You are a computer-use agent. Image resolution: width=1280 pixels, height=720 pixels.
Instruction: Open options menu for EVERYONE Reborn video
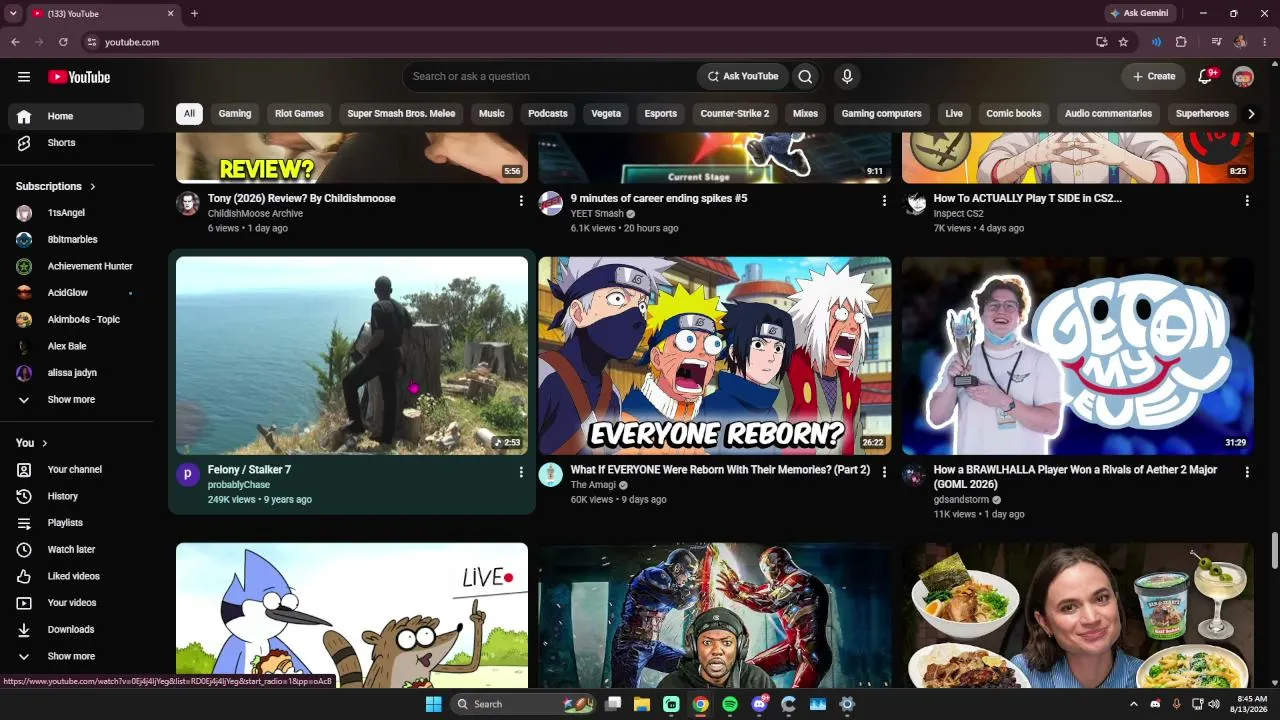point(884,472)
